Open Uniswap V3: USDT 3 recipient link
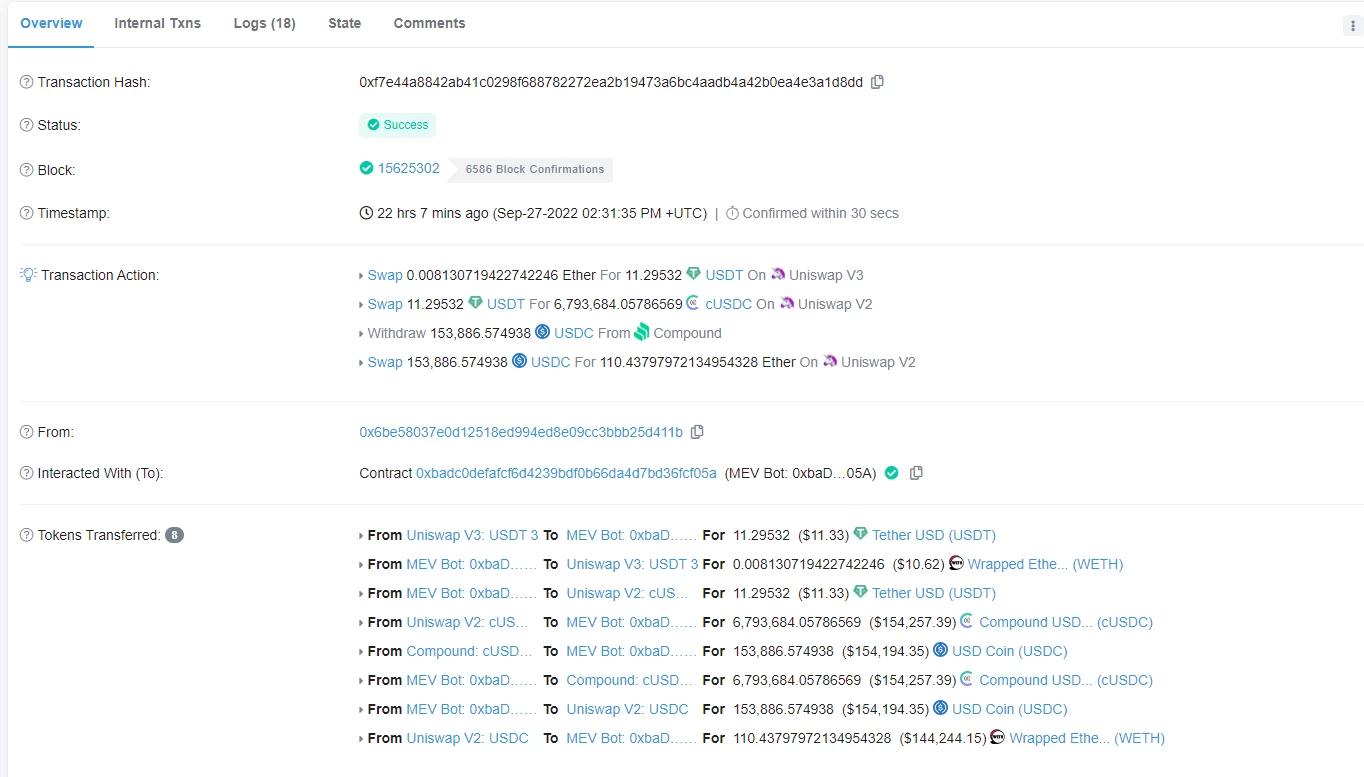Screen dimensions: 1364x777 [x=633, y=564]
